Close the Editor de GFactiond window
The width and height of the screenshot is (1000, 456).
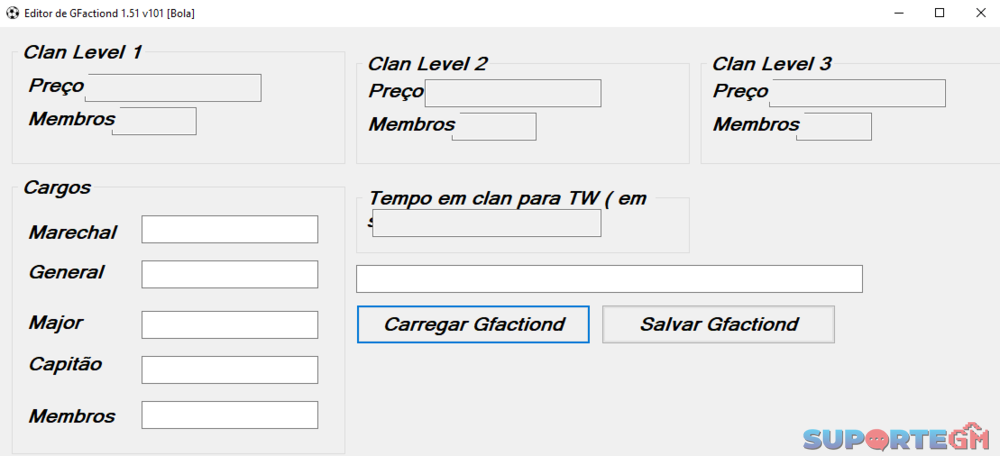(x=982, y=12)
